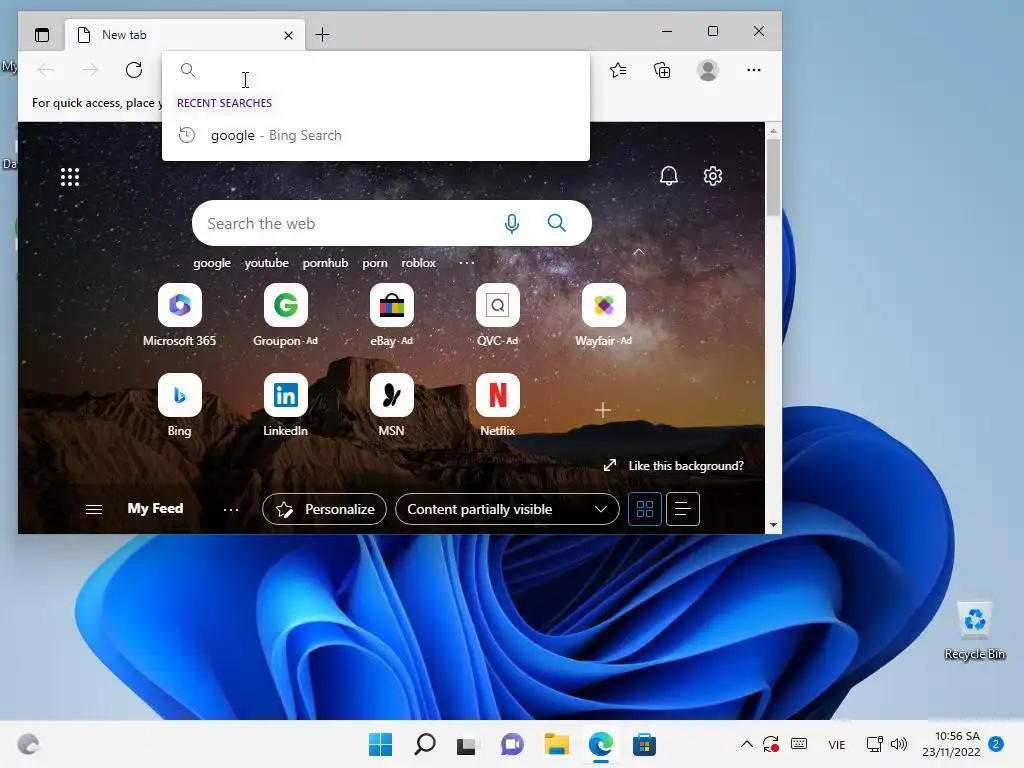The width and height of the screenshot is (1024, 768).
Task: Open taskbar Search magnifier
Action: point(424,744)
